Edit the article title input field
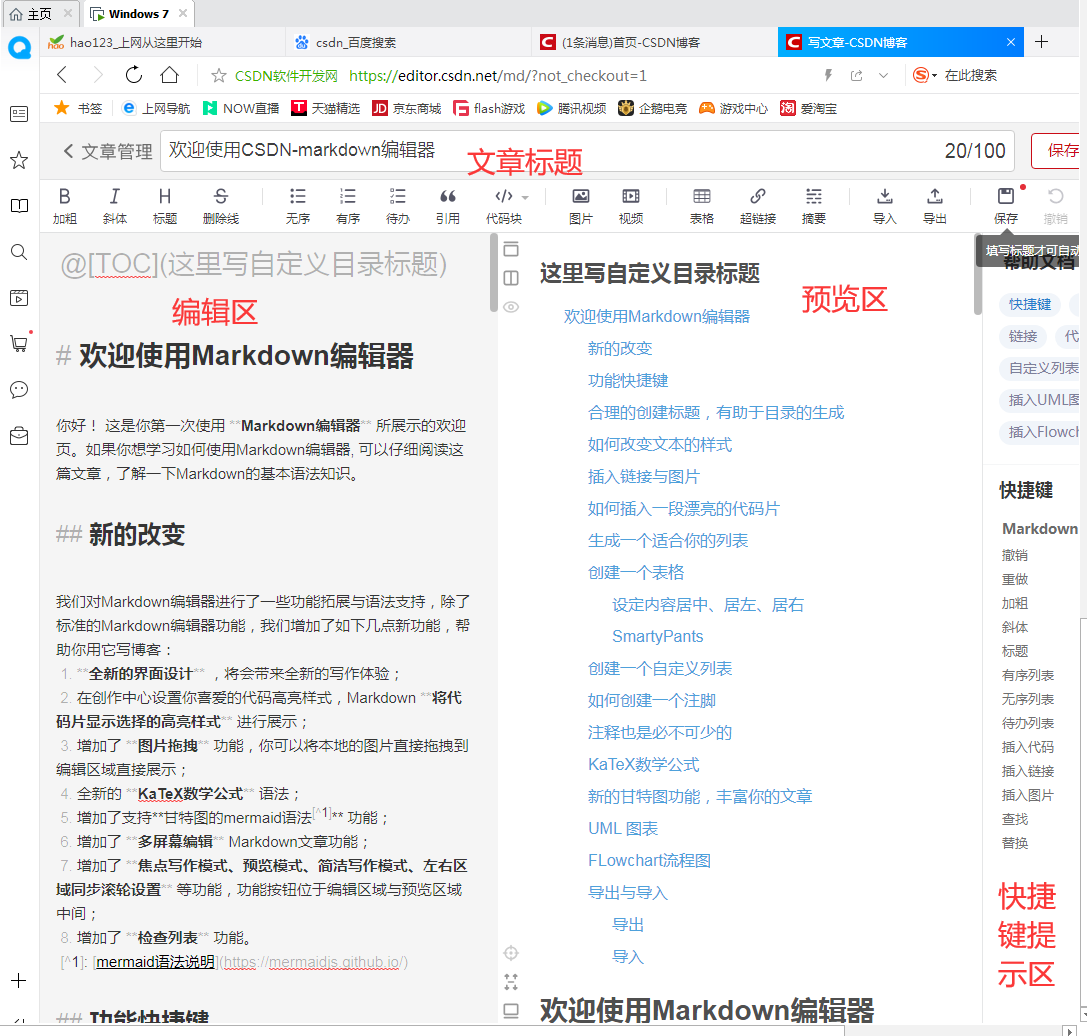The image size is (1087, 1036). click(587, 150)
